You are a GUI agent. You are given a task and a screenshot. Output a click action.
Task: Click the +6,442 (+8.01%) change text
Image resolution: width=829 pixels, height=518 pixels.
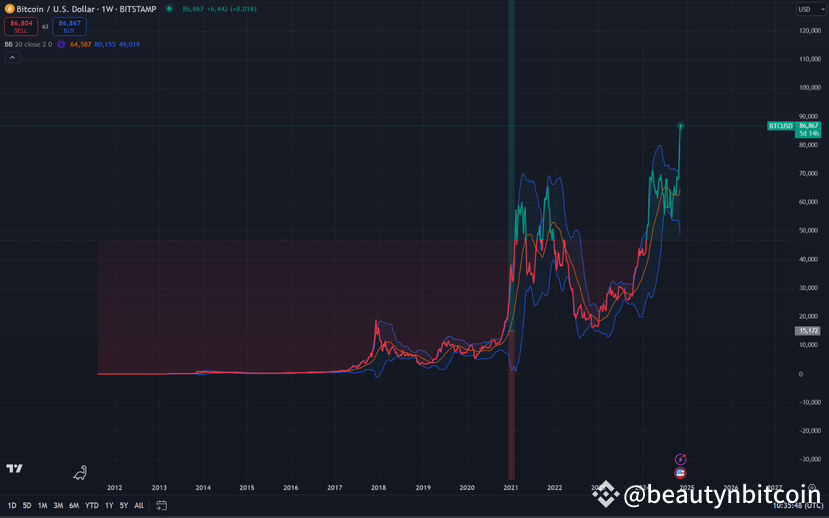coord(232,9)
